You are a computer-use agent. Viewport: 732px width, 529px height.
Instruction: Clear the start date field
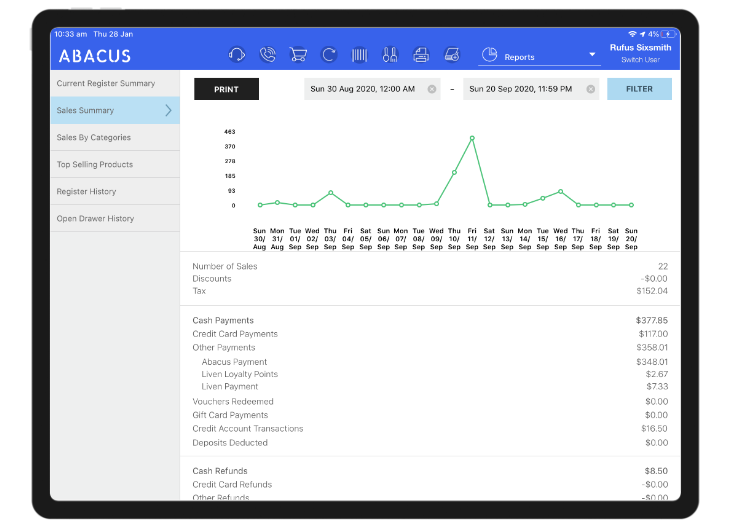click(432, 89)
